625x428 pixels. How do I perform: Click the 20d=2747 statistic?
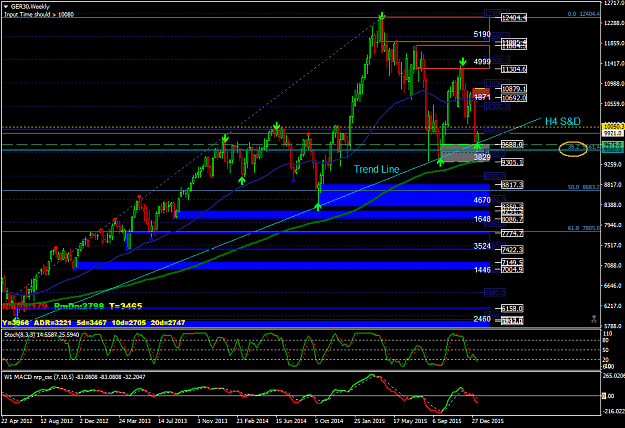tap(168, 323)
